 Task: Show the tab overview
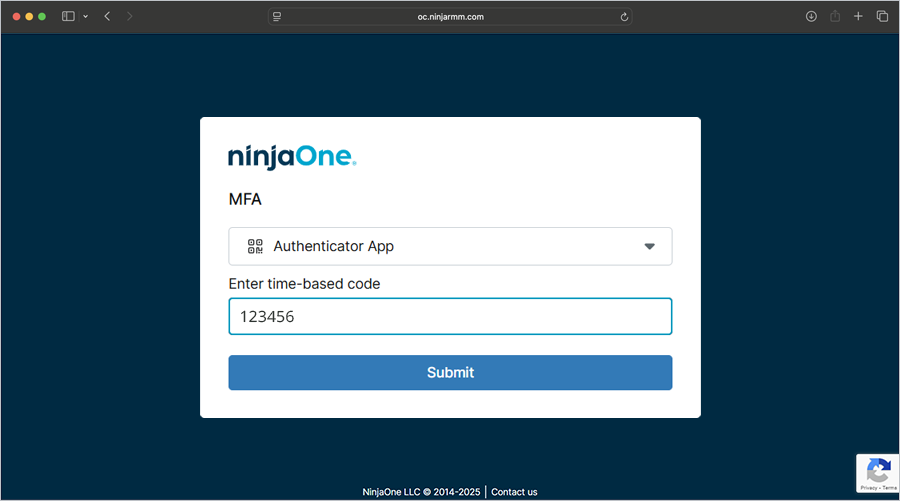point(882,17)
